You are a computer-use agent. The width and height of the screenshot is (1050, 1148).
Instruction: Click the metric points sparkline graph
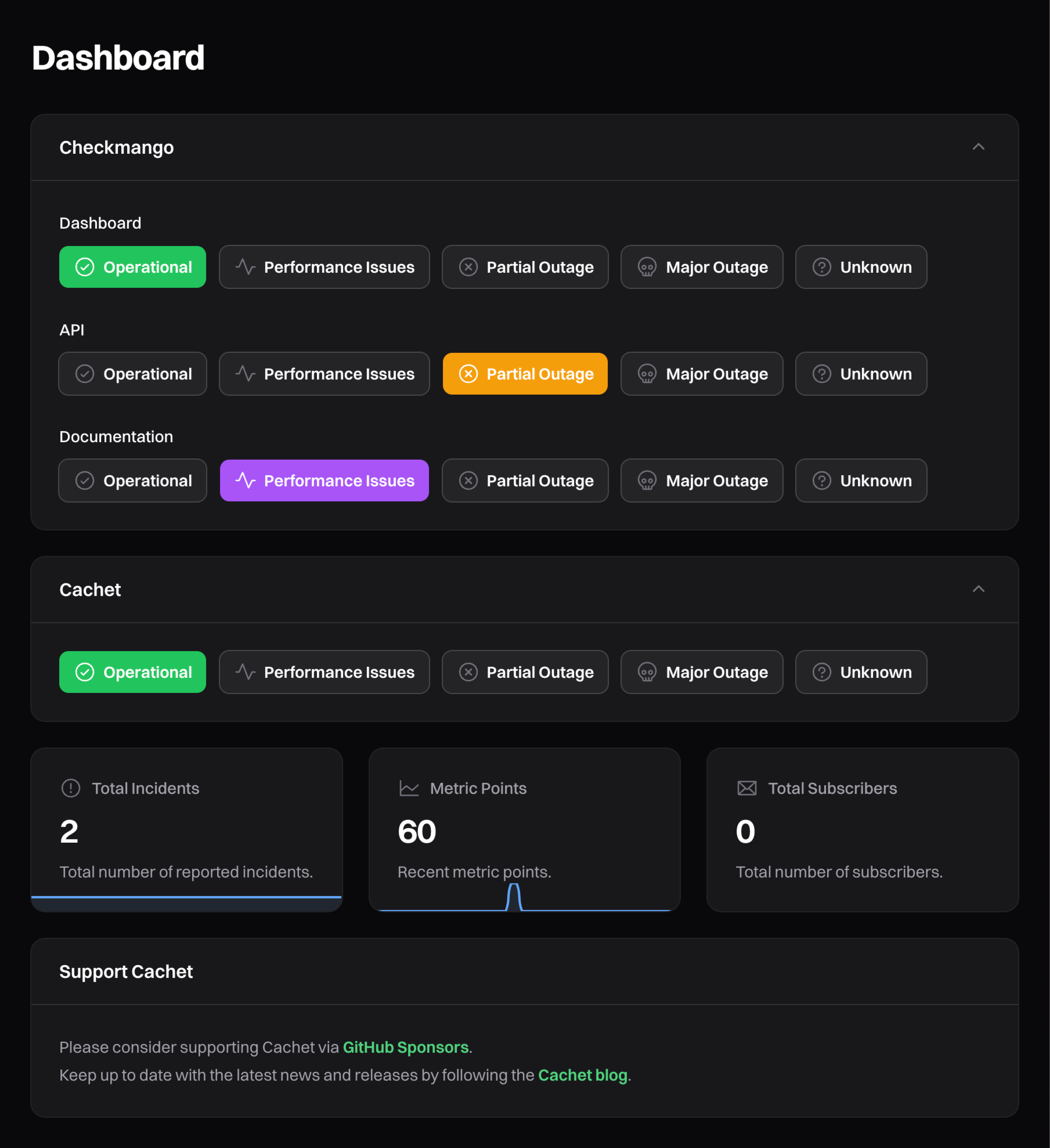pyautogui.click(x=515, y=897)
